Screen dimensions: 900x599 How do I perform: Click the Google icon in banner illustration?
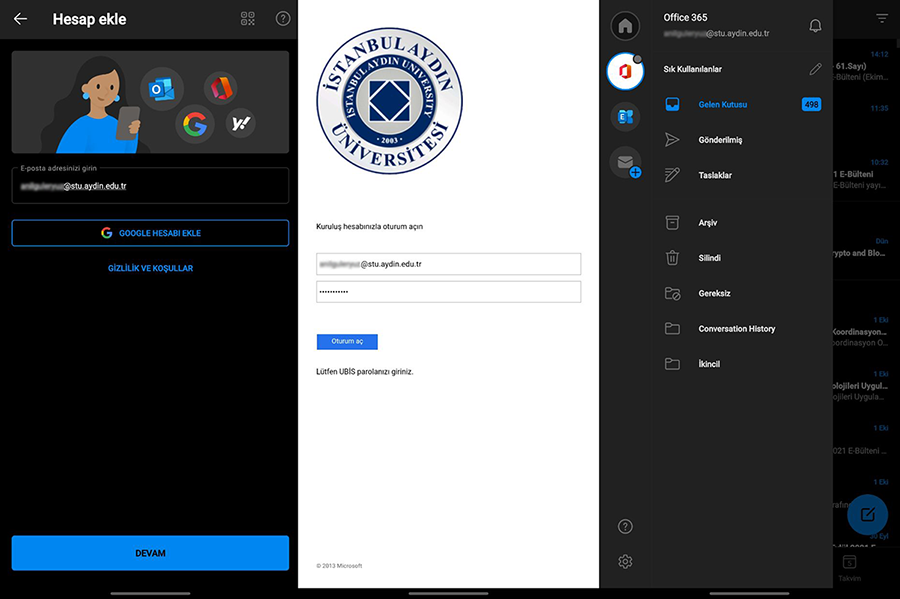click(x=195, y=124)
